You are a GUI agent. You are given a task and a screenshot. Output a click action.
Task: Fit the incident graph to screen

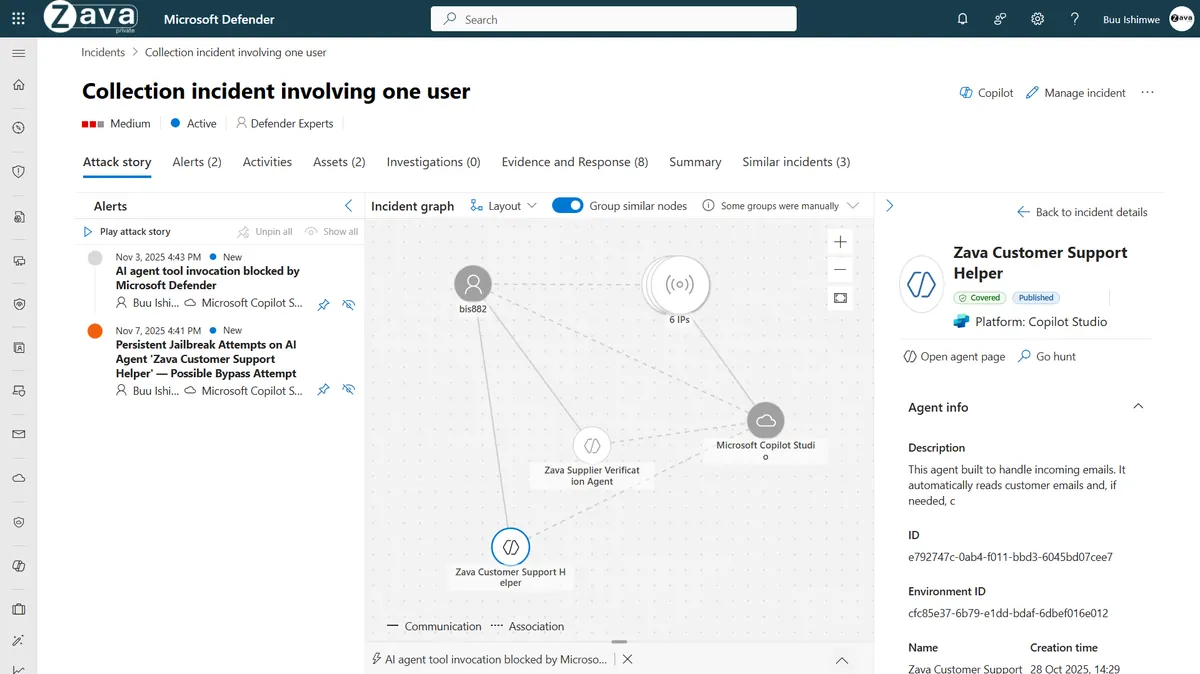(840, 298)
